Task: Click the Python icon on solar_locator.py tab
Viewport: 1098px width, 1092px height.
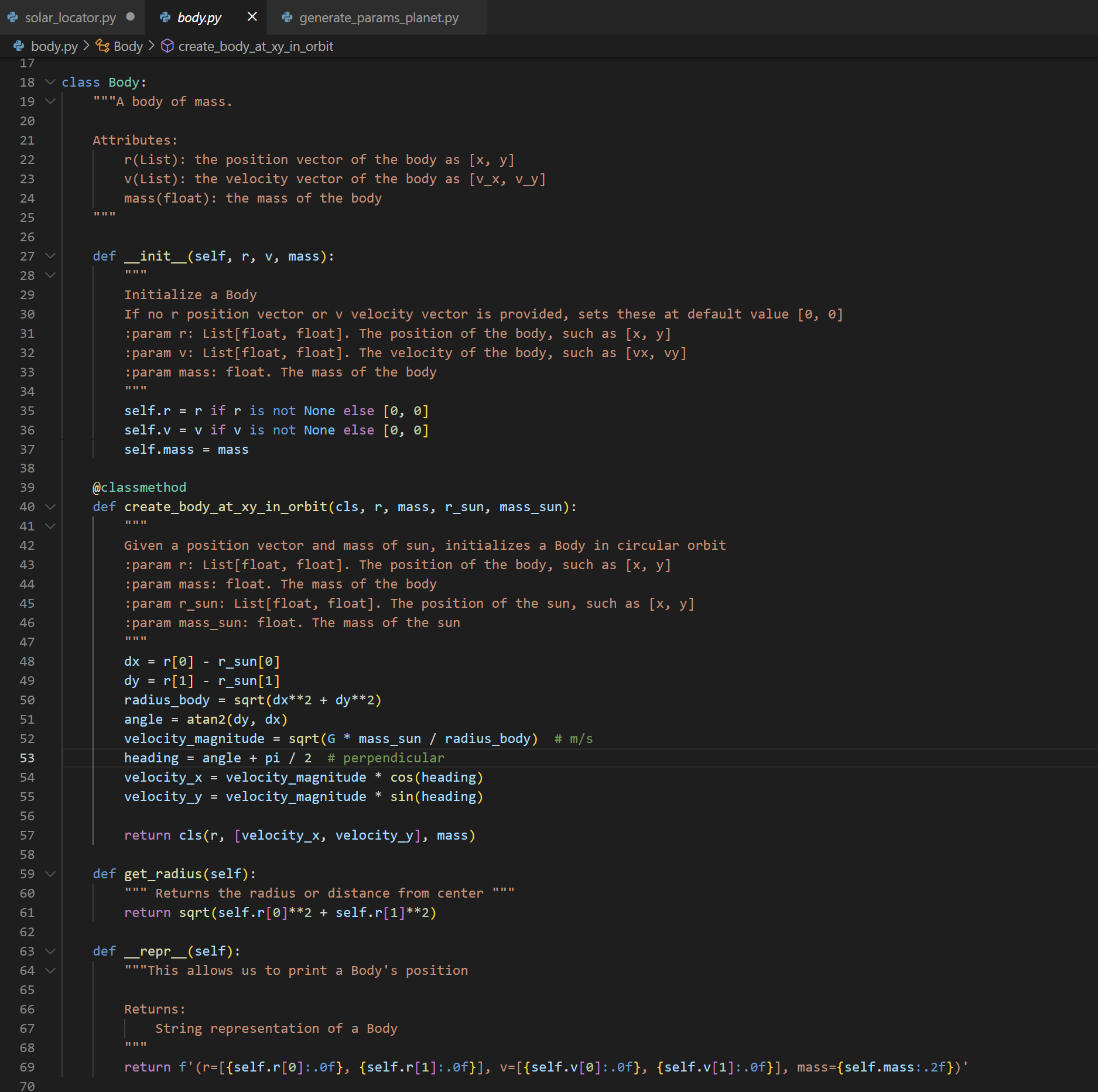Action: [13, 18]
